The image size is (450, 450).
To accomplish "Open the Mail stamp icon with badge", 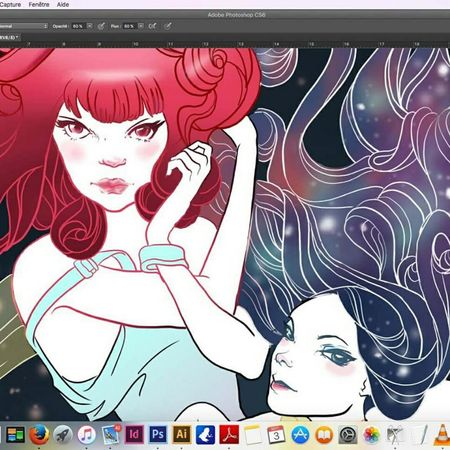I will click(111, 435).
